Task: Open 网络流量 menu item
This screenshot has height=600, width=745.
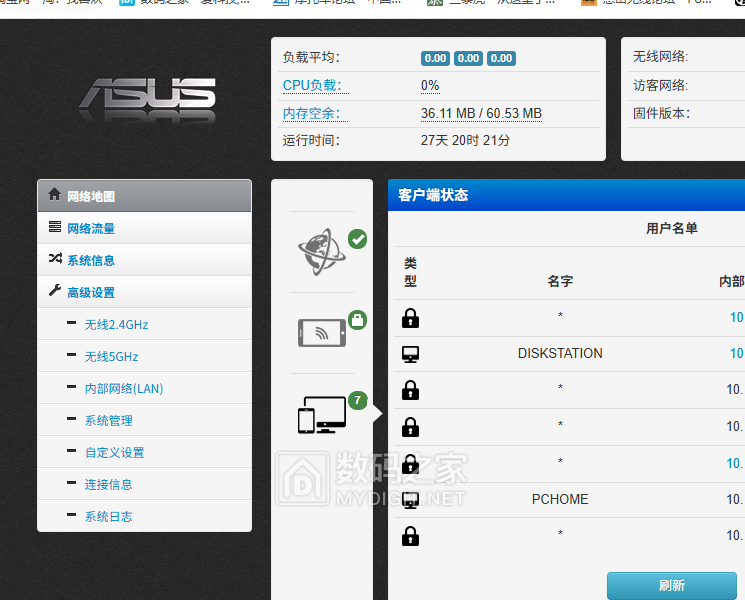Action: pos(144,228)
